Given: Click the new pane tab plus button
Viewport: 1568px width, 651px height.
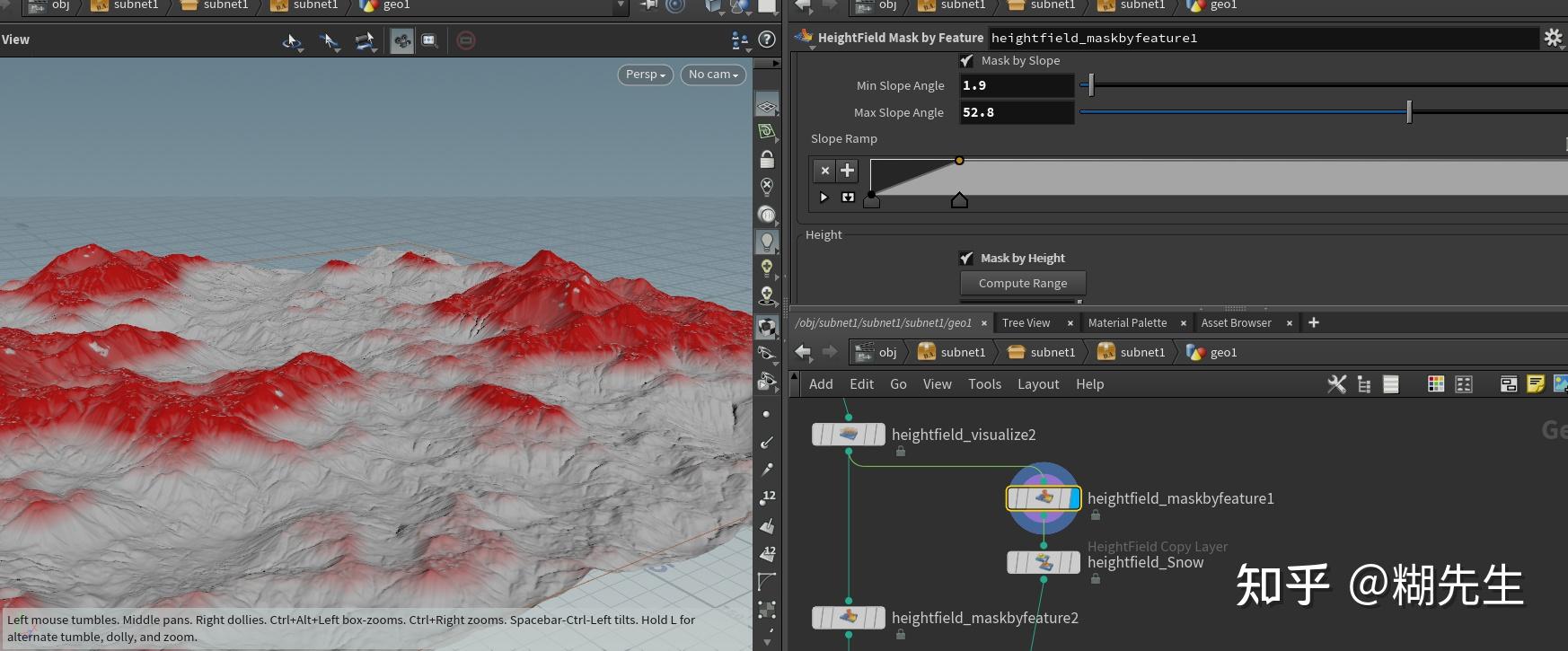Looking at the screenshot, I should tap(1314, 322).
